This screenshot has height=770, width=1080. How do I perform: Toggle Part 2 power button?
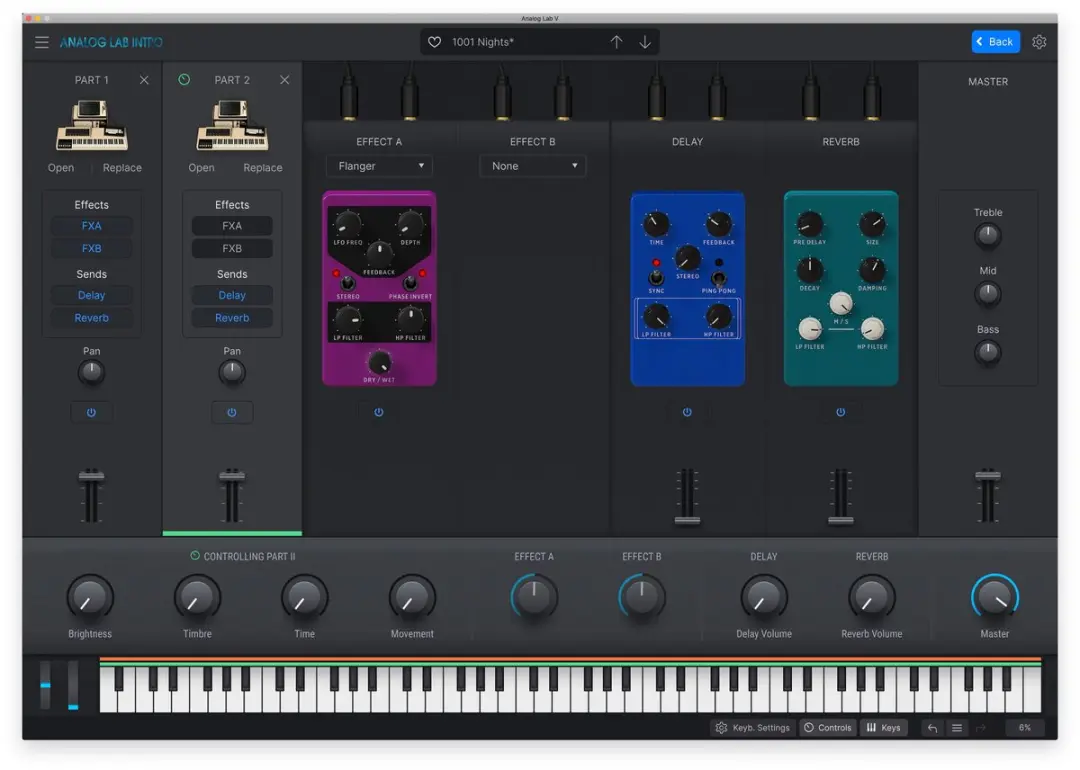click(x=231, y=413)
